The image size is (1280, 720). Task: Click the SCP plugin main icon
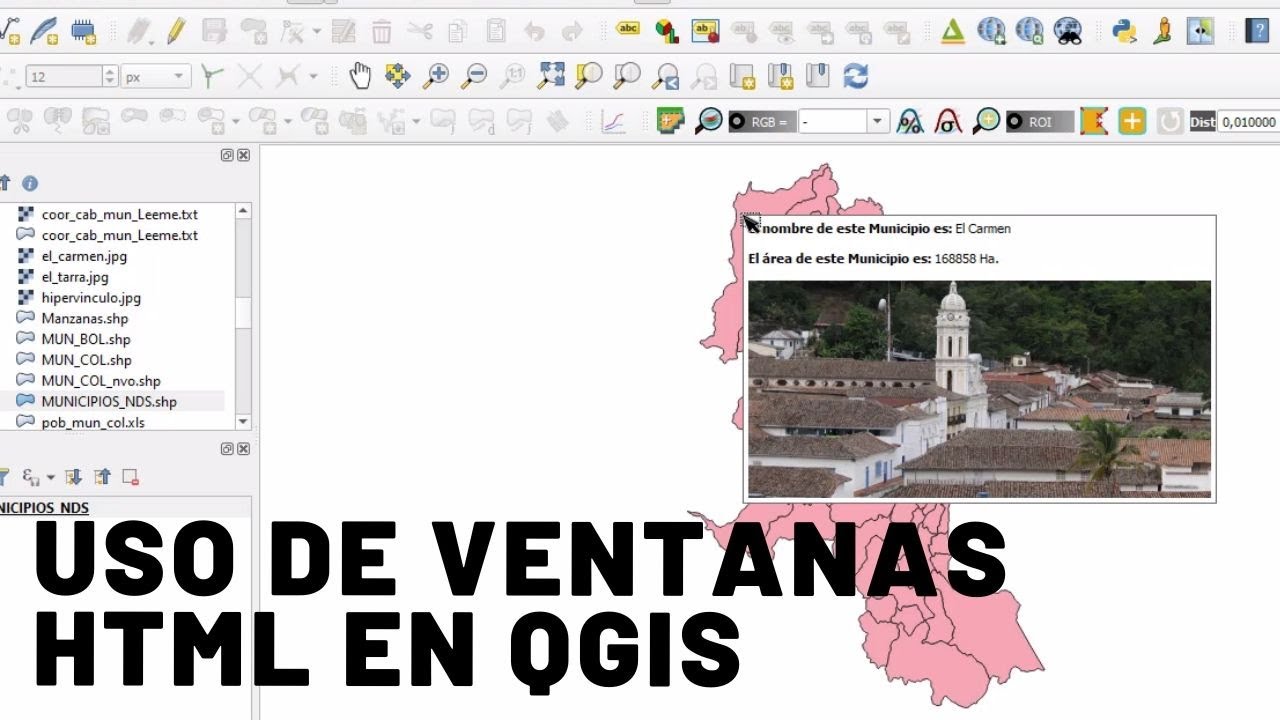coord(670,122)
